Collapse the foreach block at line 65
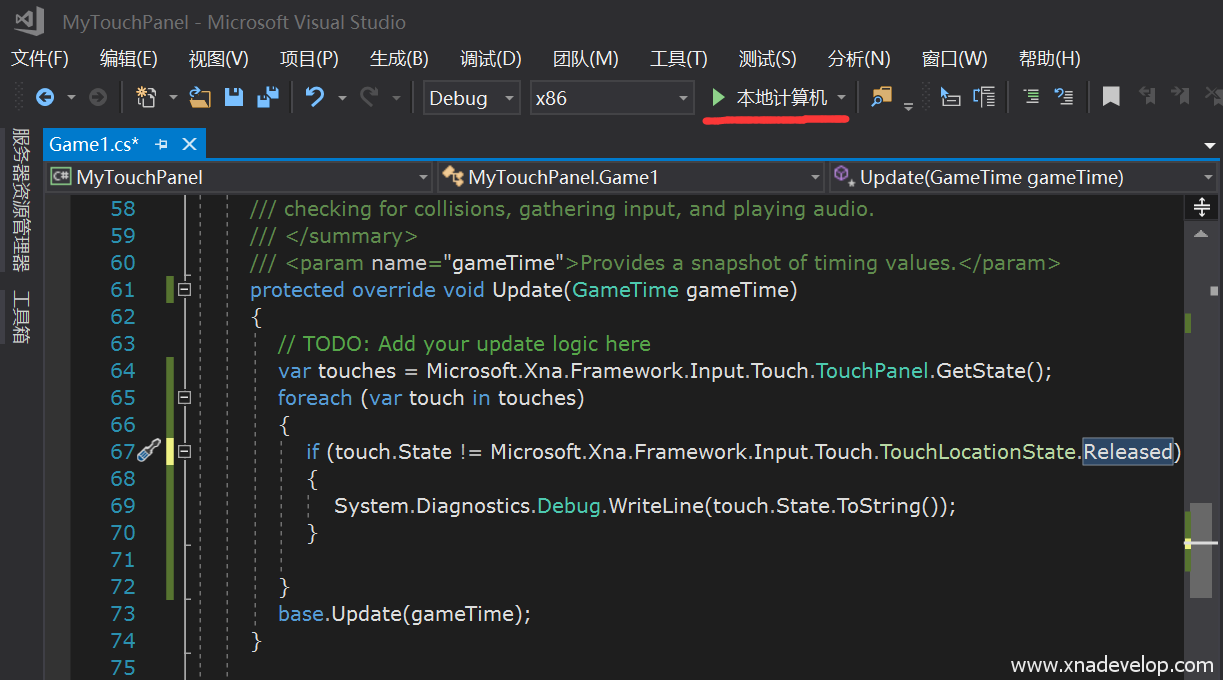This screenshot has height=680, width=1223. pyautogui.click(x=183, y=398)
